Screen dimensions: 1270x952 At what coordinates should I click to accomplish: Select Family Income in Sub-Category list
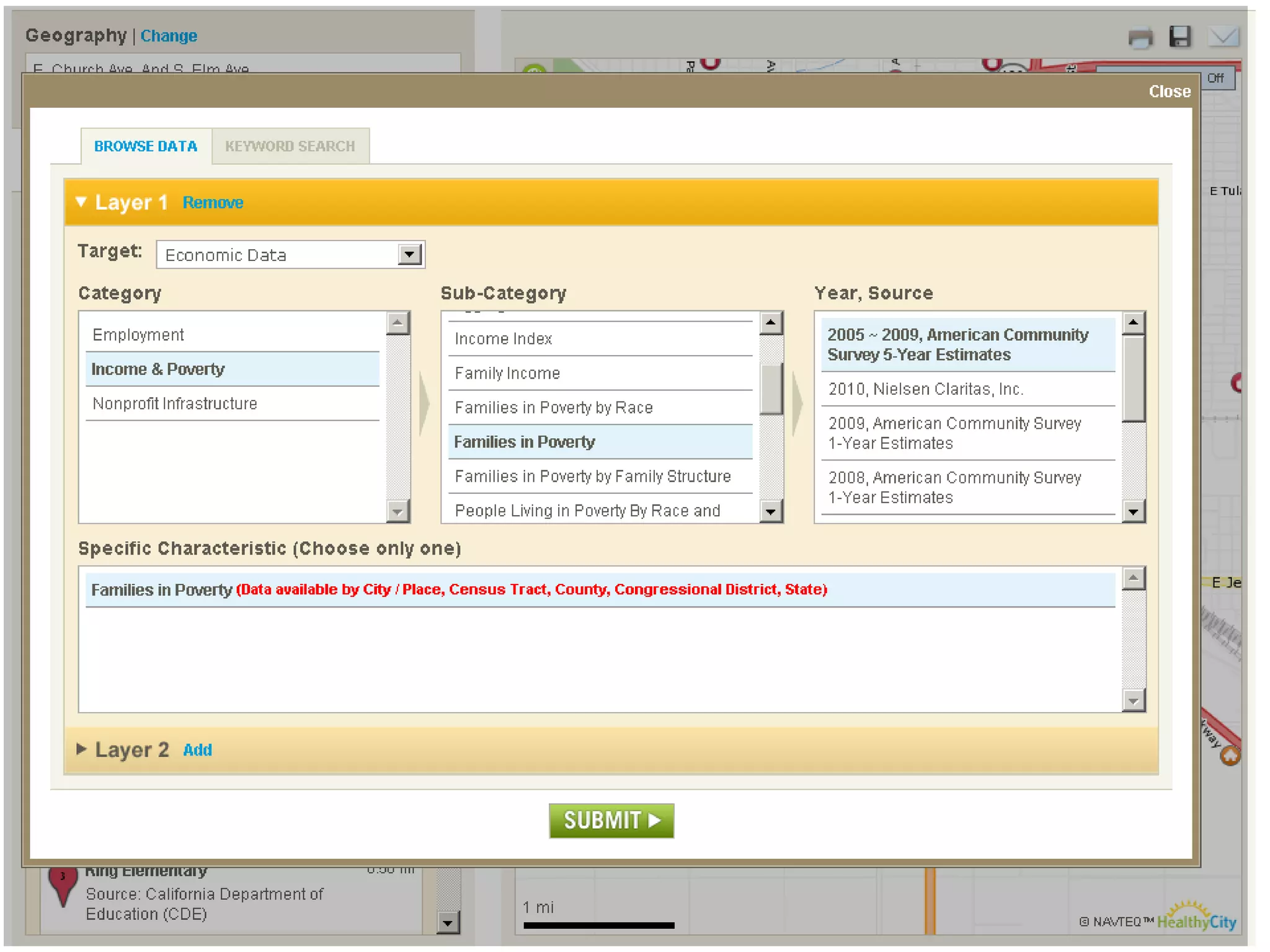pyautogui.click(x=507, y=373)
